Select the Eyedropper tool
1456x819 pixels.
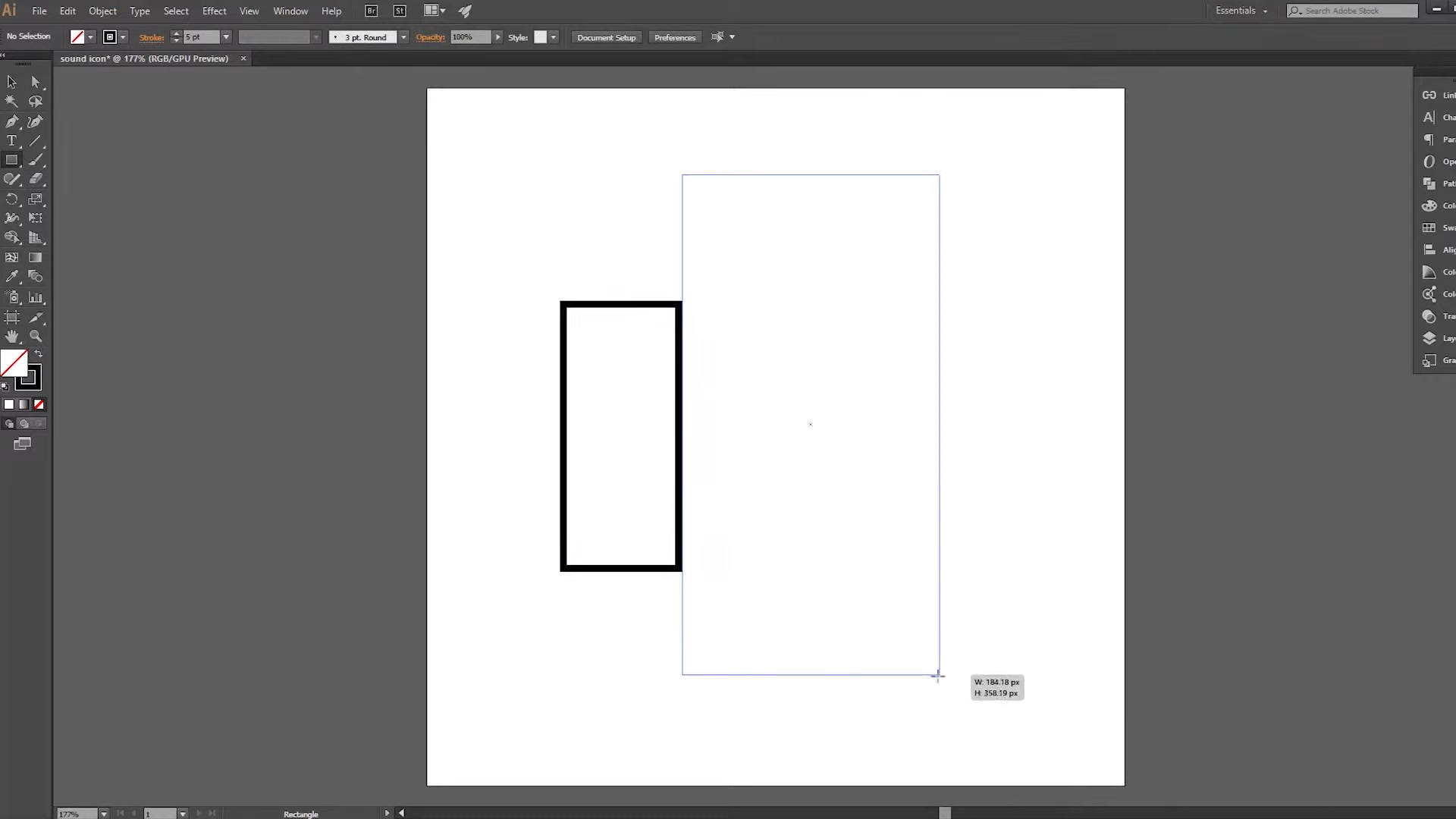[x=12, y=278]
